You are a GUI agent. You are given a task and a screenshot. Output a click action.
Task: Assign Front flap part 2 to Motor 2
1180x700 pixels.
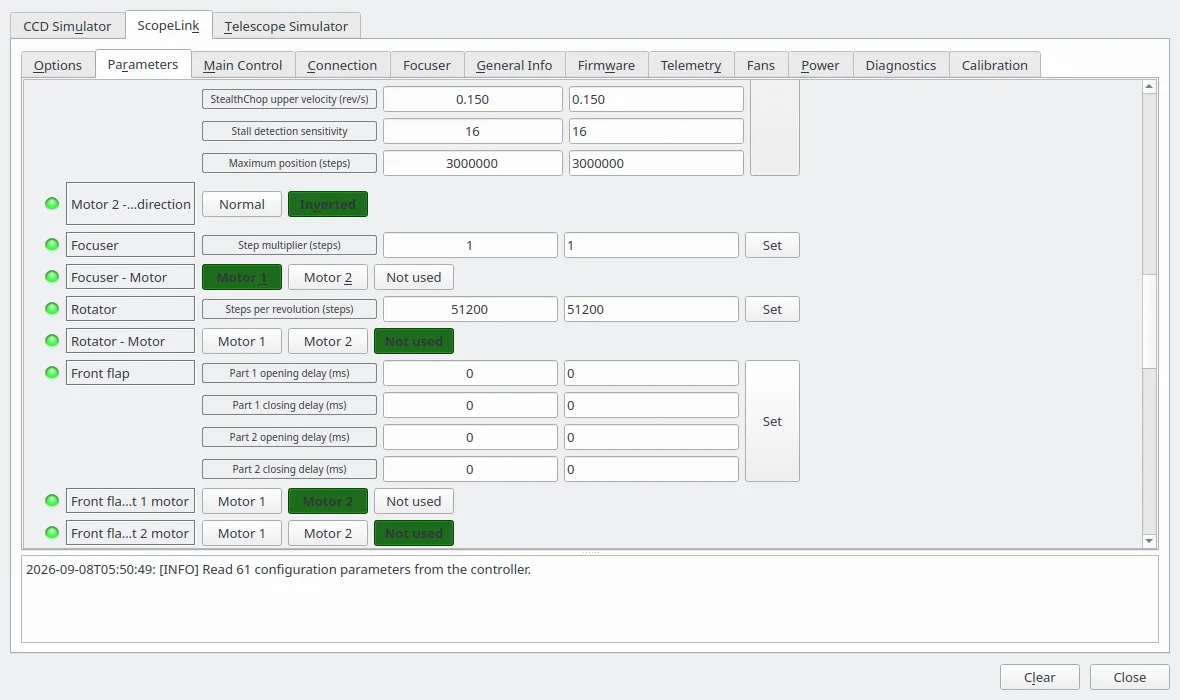click(x=327, y=533)
